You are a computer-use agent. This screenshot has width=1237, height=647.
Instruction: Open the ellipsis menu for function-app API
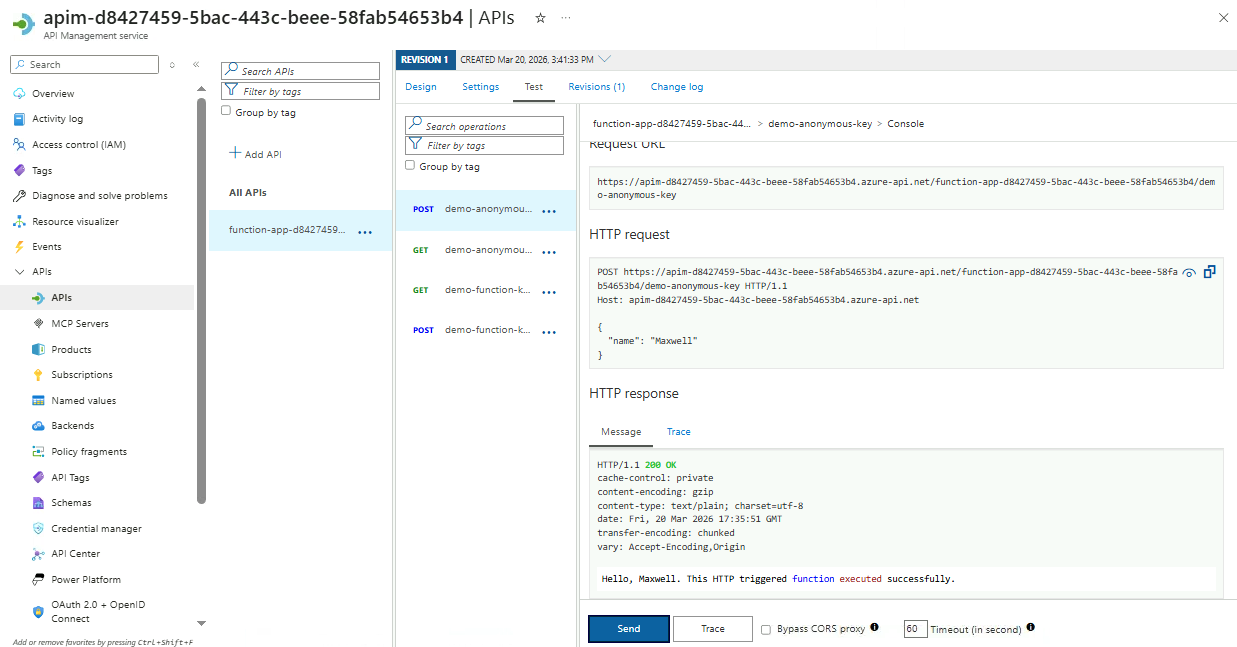coord(365,231)
